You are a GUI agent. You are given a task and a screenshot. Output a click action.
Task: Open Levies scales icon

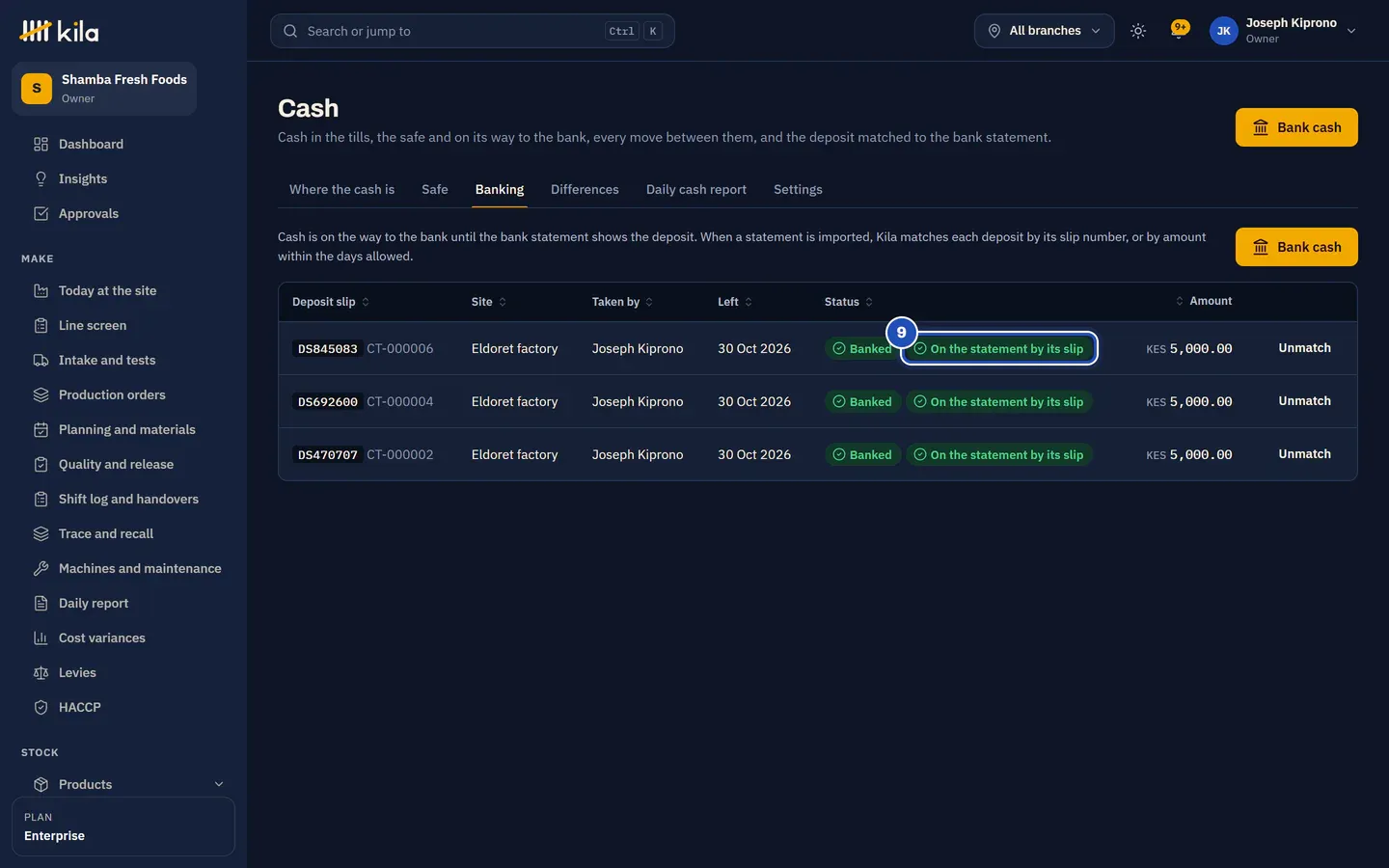coord(41,672)
